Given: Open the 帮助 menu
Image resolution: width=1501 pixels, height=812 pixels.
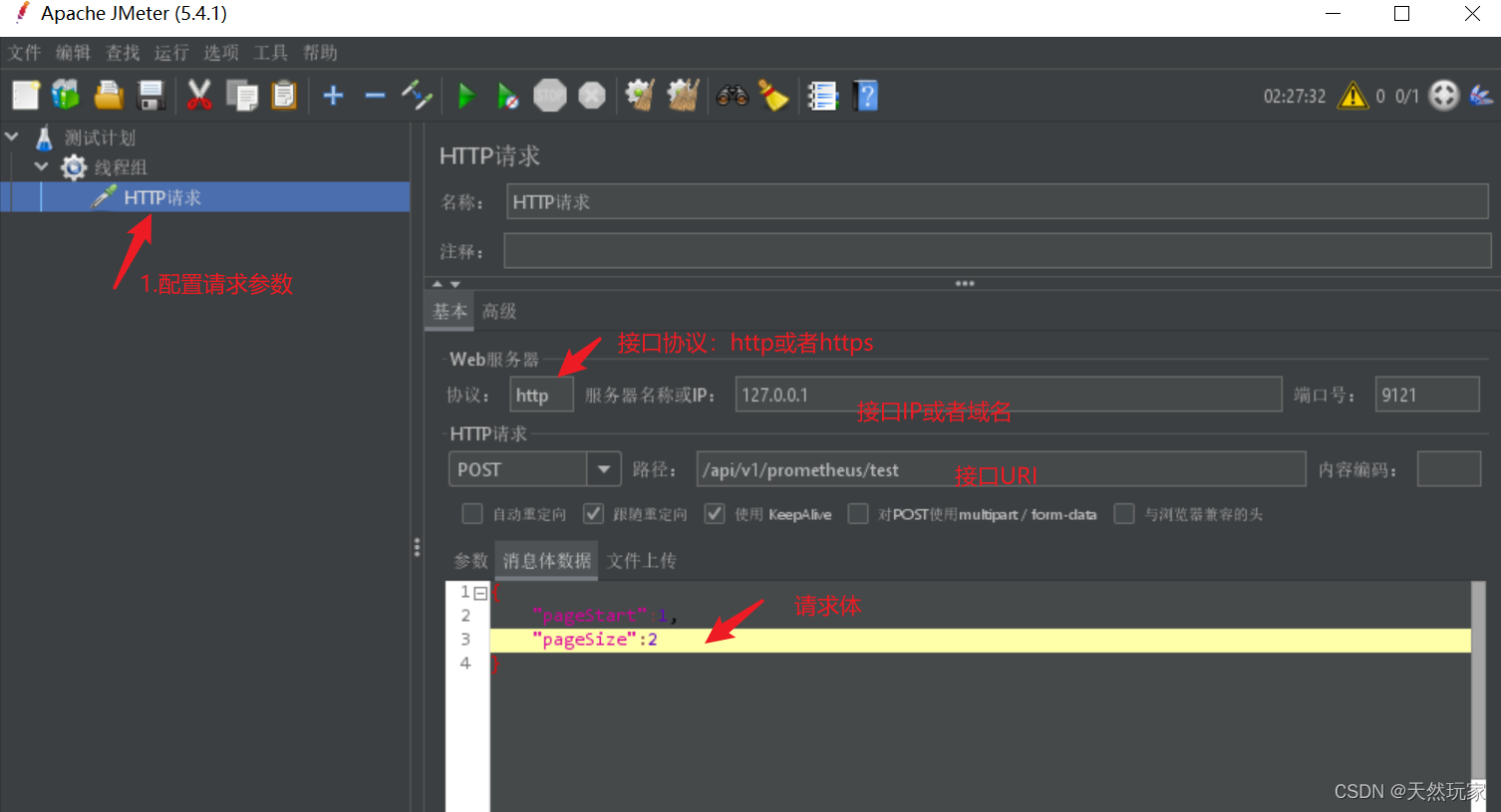Looking at the screenshot, I should point(320,53).
